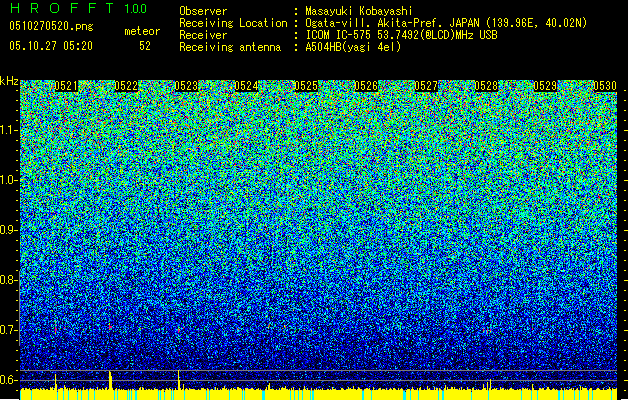The width and height of the screenshot is (629, 400).
Task: Click the 0524 time marker
Action: tap(246, 86)
